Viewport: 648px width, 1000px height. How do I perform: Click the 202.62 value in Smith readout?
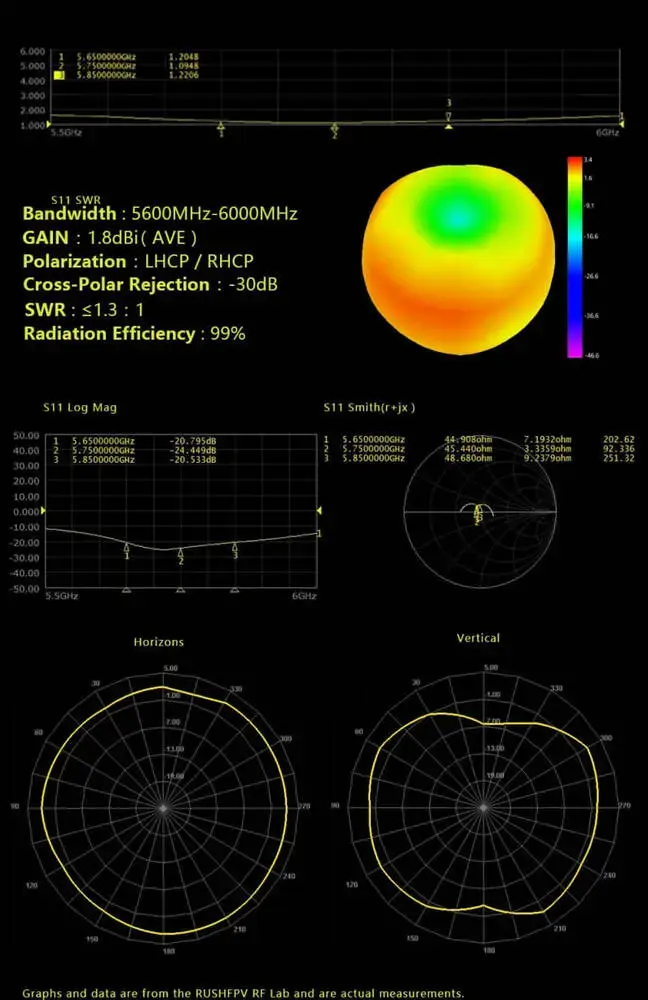pos(619,439)
